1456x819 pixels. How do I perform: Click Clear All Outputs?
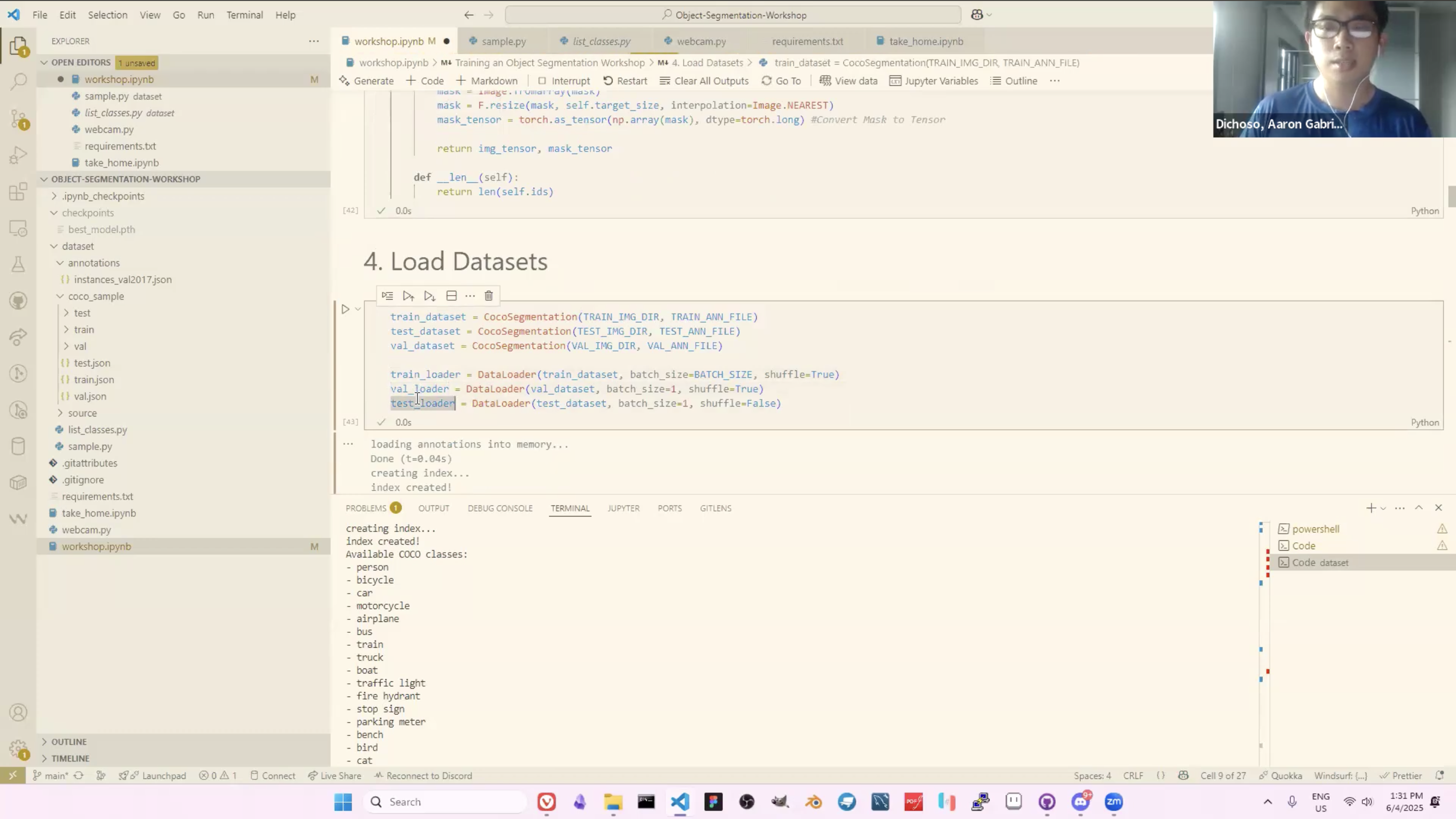tap(704, 81)
